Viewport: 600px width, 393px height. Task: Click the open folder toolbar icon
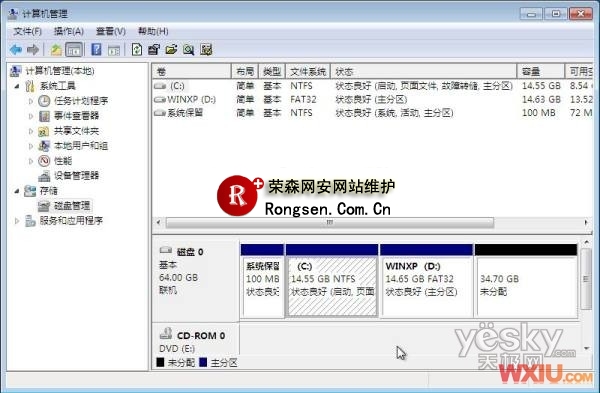click(x=171, y=50)
